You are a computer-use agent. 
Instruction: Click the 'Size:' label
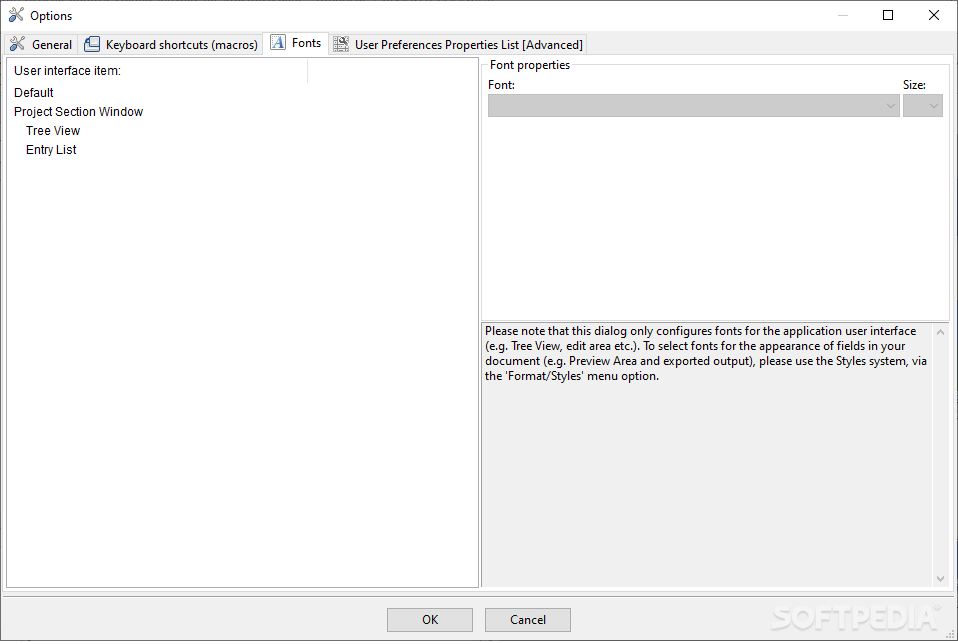(914, 85)
